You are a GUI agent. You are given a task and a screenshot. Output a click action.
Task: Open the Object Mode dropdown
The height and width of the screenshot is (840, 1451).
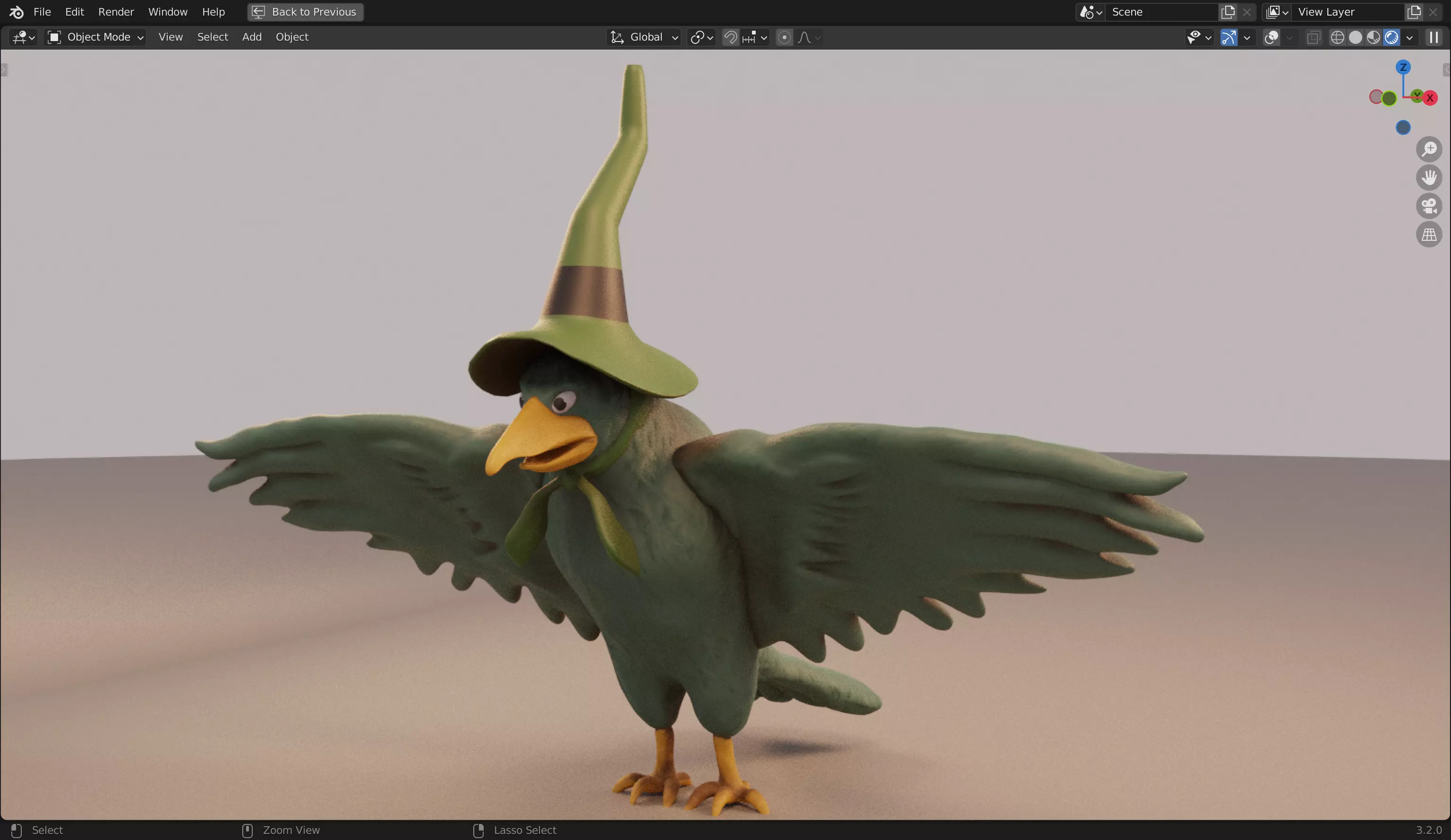tap(95, 37)
